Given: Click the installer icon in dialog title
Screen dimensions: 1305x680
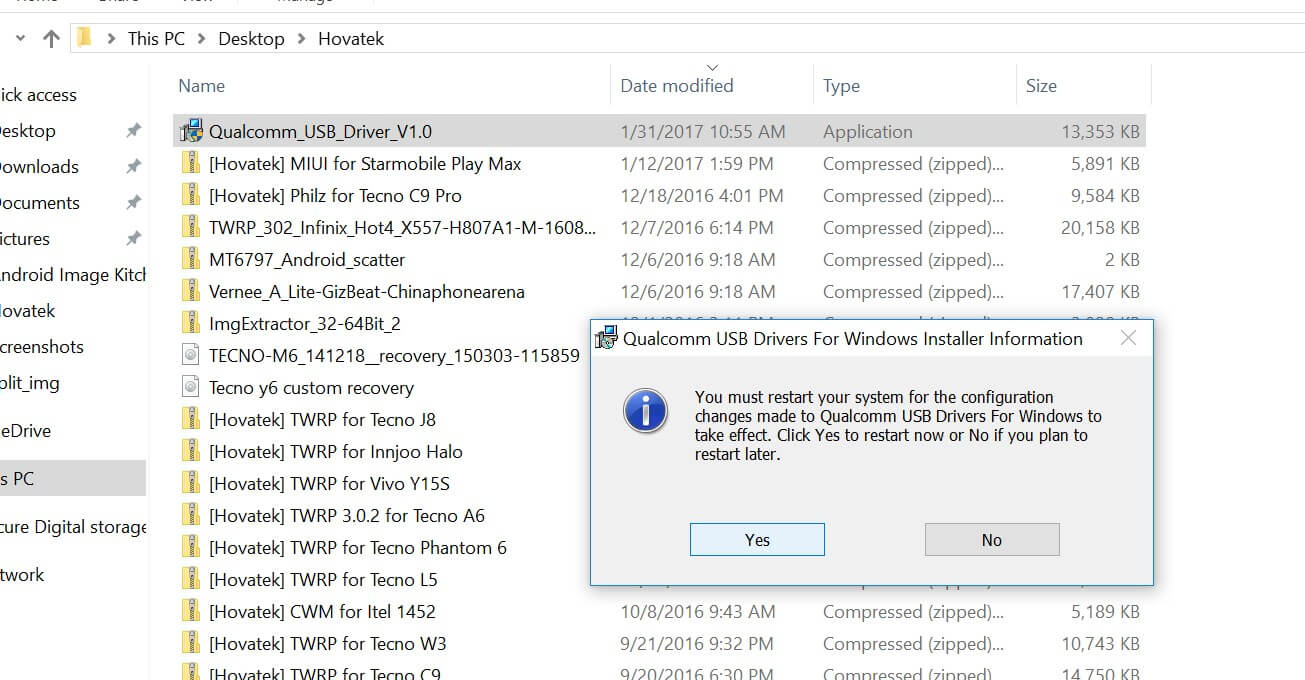Looking at the screenshot, I should coord(606,338).
